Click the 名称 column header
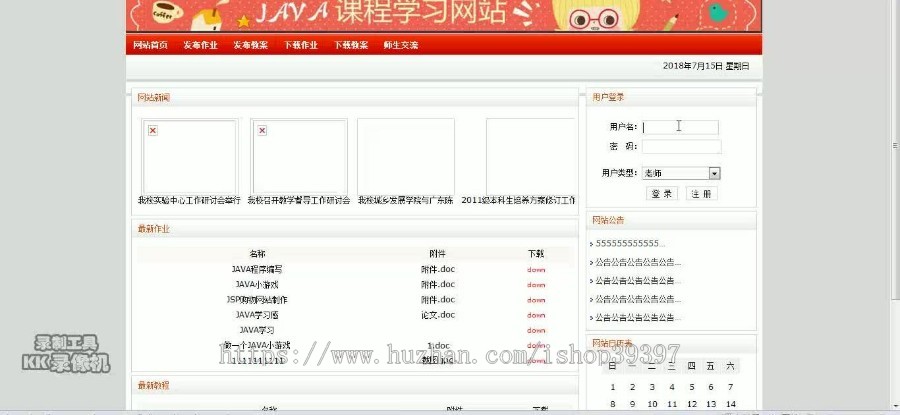 pos(257,254)
